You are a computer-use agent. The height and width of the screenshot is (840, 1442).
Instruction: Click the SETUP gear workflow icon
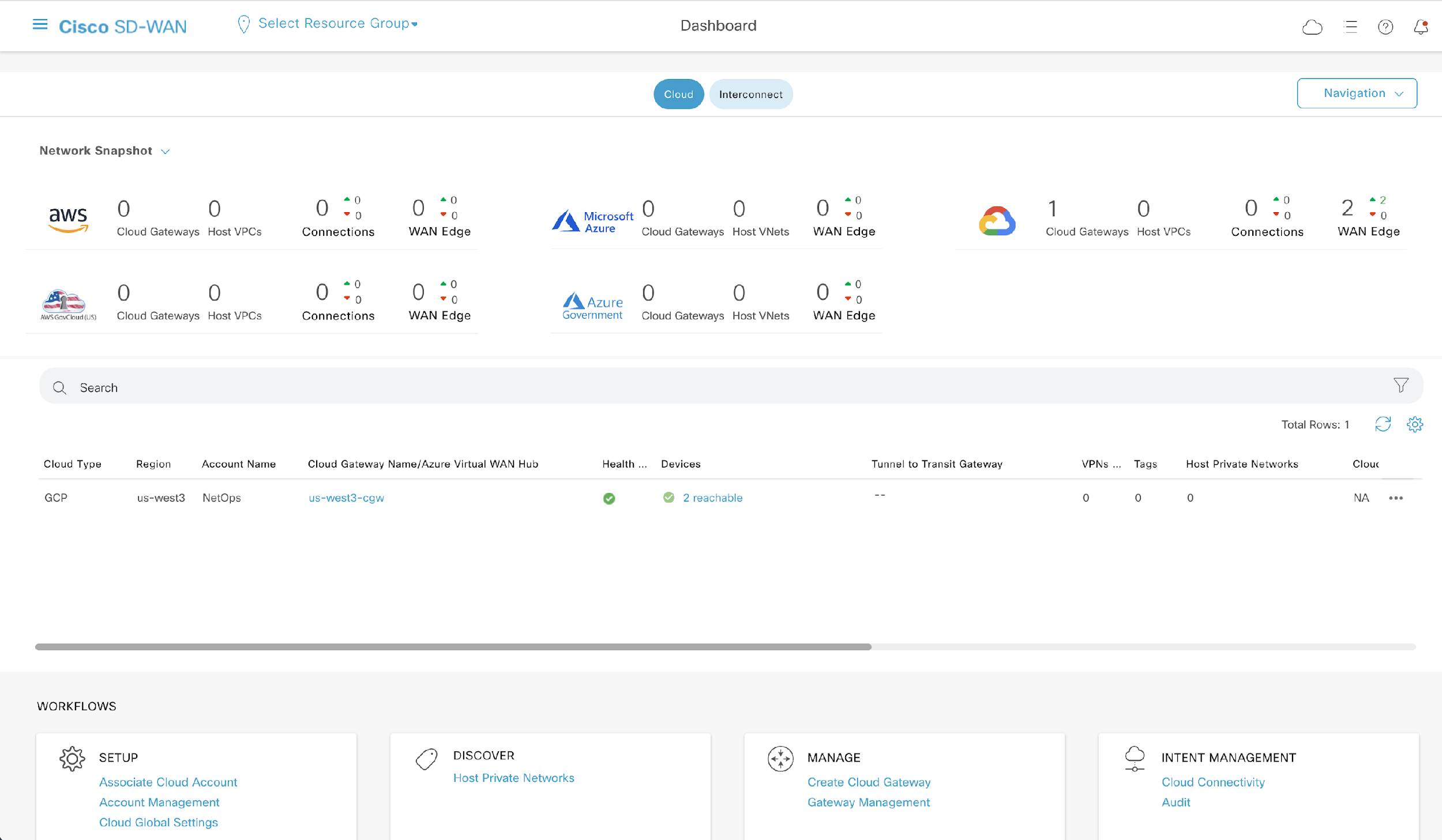pyautogui.click(x=72, y=759)
